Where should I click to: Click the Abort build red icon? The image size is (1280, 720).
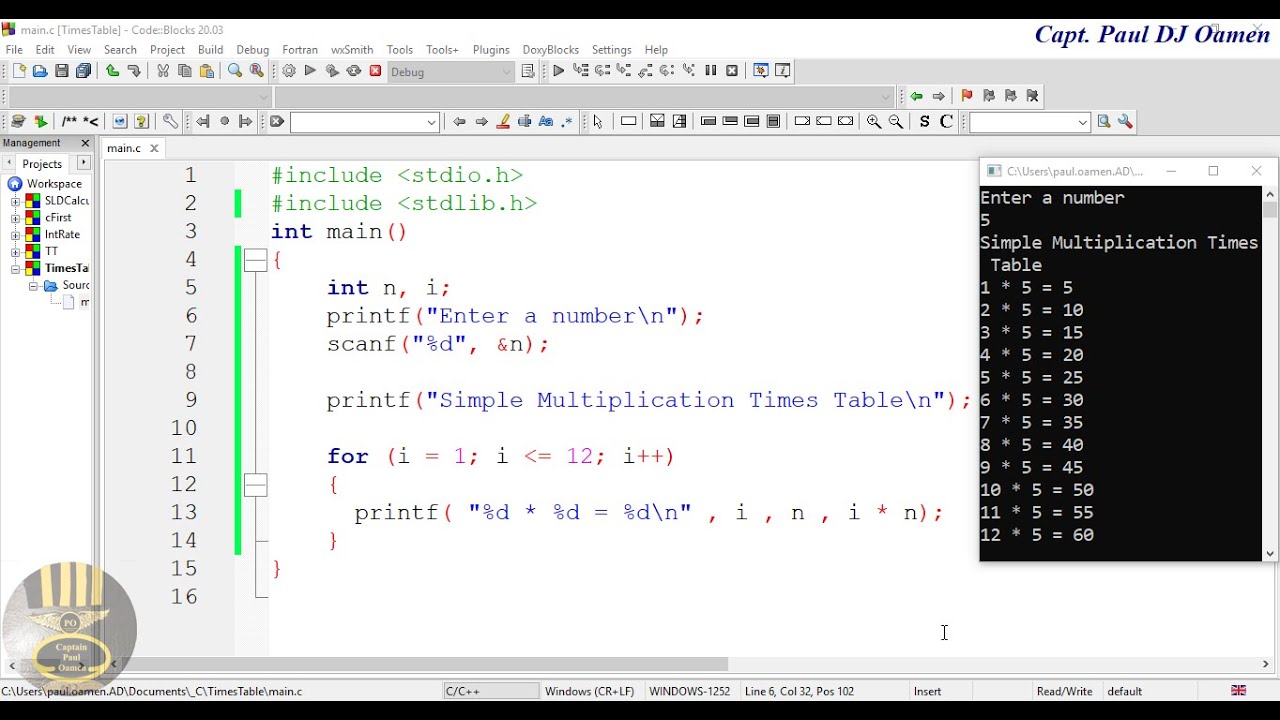coord(376,71)
